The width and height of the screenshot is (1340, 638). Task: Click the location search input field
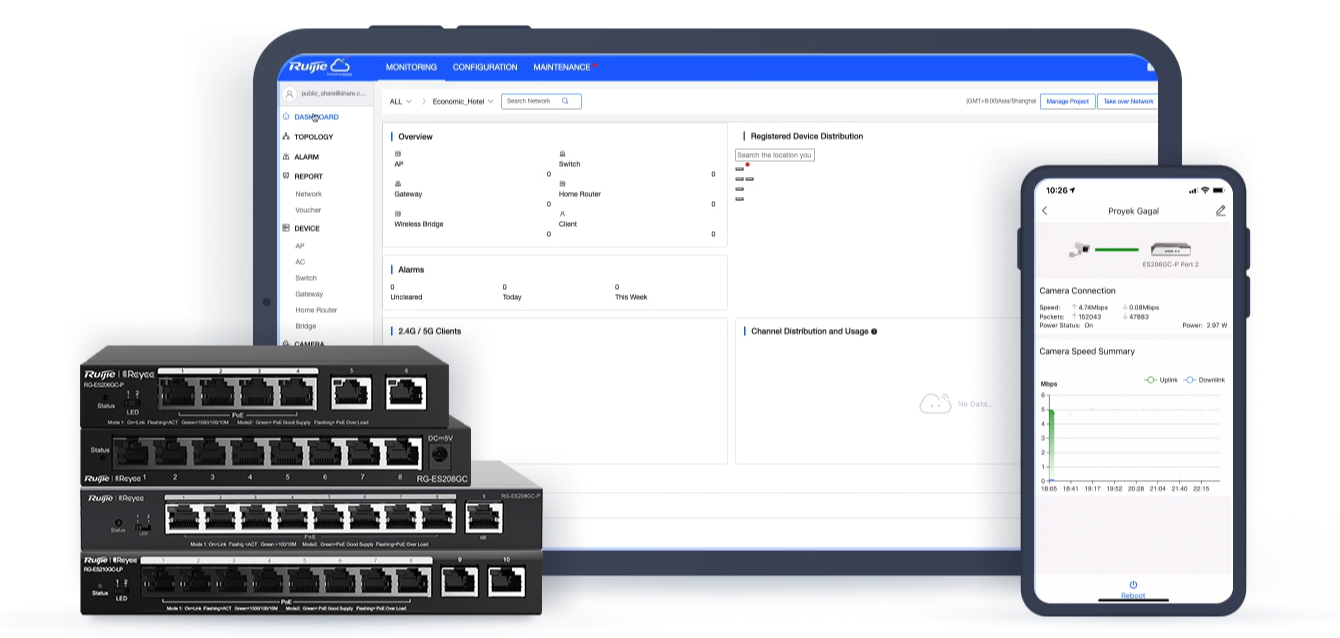(x=774, y=155)
